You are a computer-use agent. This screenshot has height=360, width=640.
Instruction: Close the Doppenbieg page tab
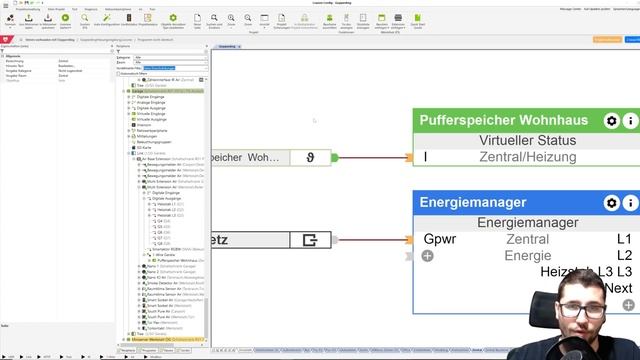tap(239, 47)
